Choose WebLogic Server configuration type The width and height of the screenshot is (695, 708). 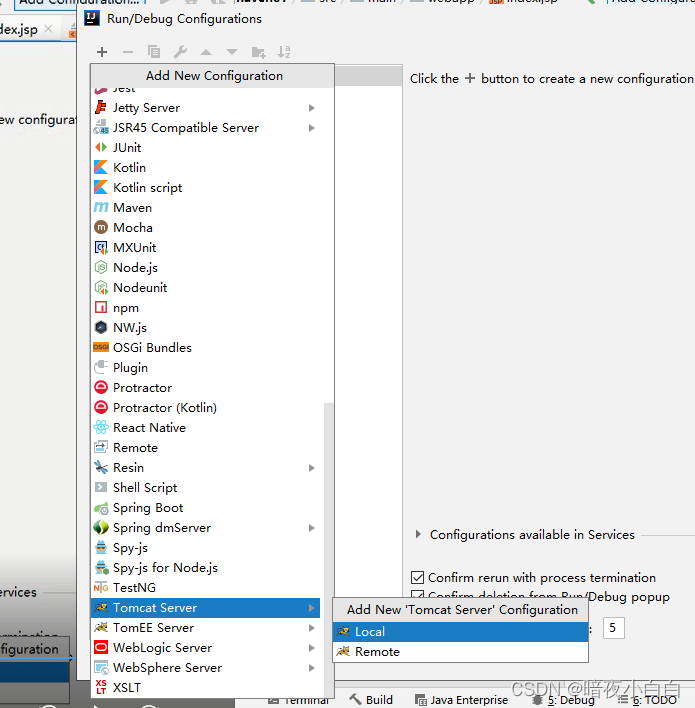(205, 647)
